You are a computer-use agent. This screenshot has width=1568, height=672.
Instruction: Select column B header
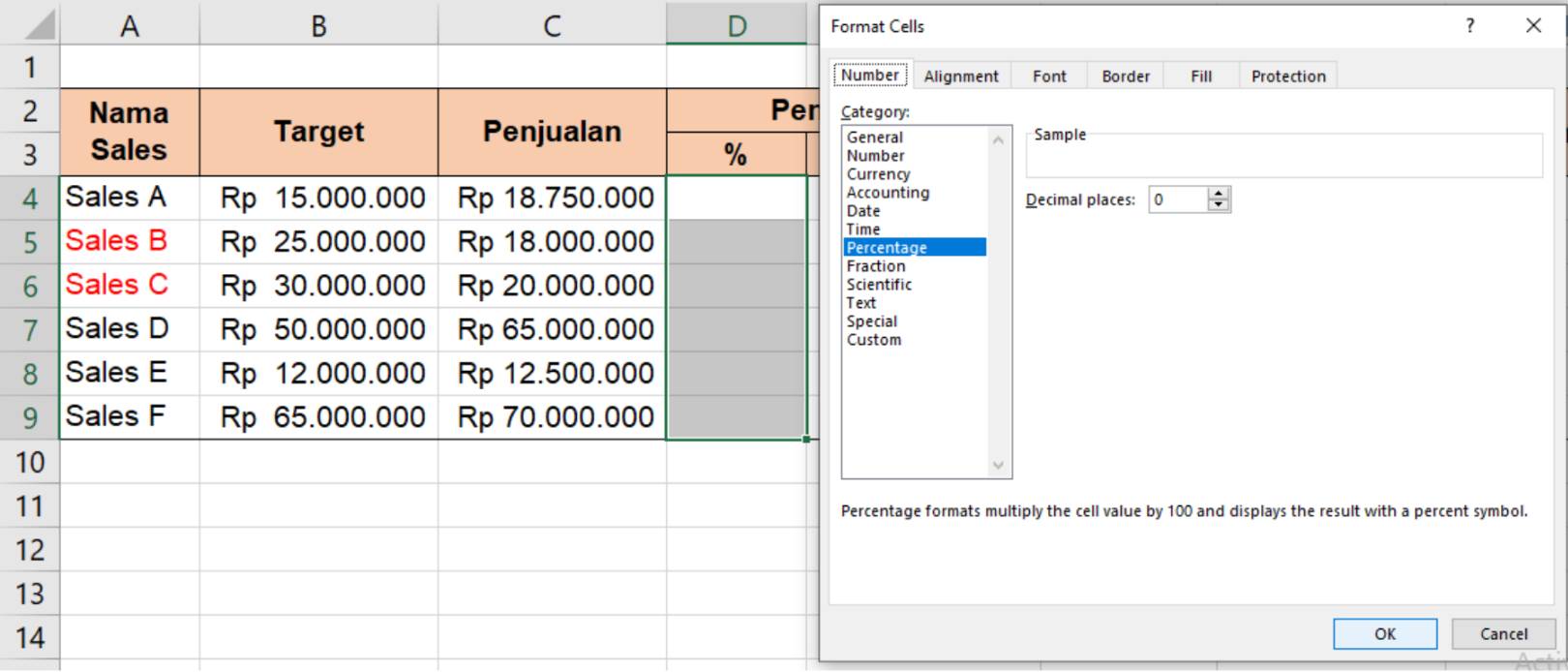tap(318, 25)
